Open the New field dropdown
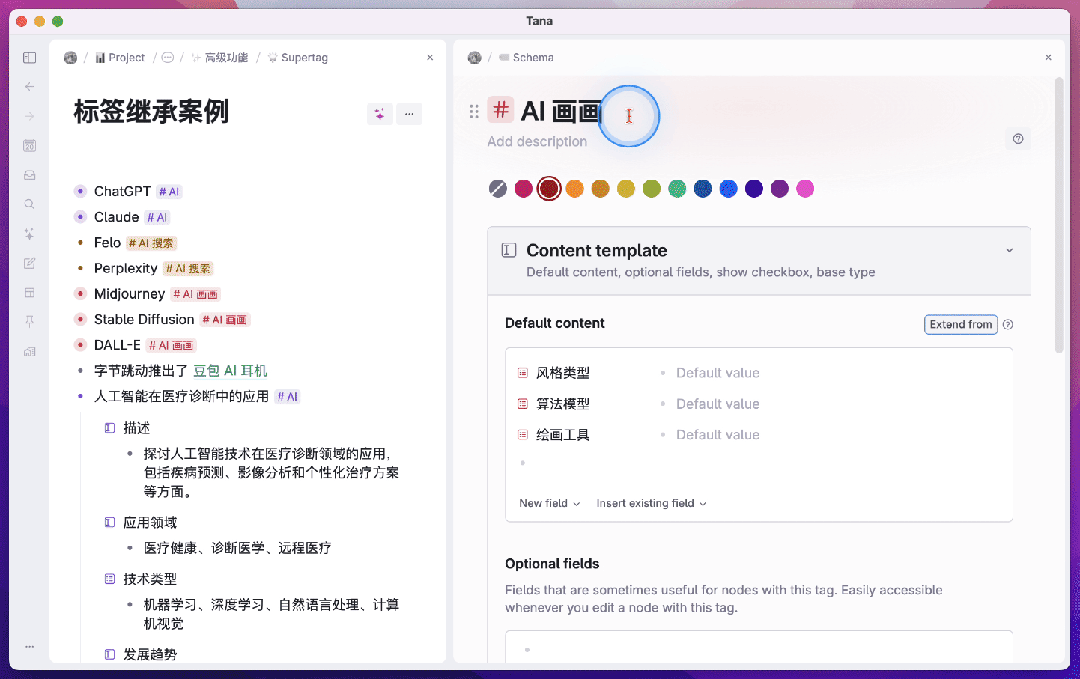The width and height of the screenshot is (1080, 679). click(550, 503)
